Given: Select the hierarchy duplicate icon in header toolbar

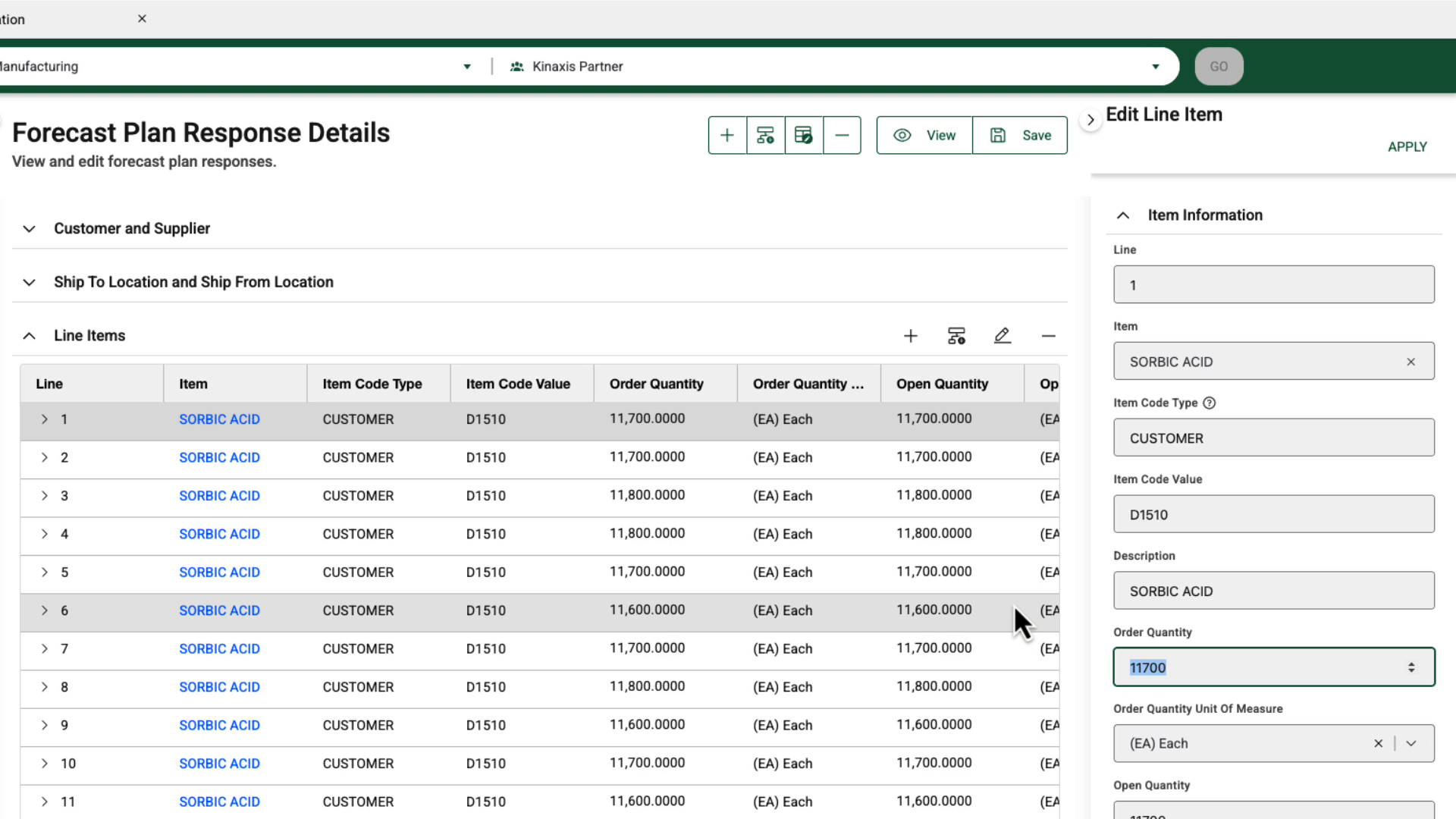Looking at the screenshot, I should click(765, 134).
